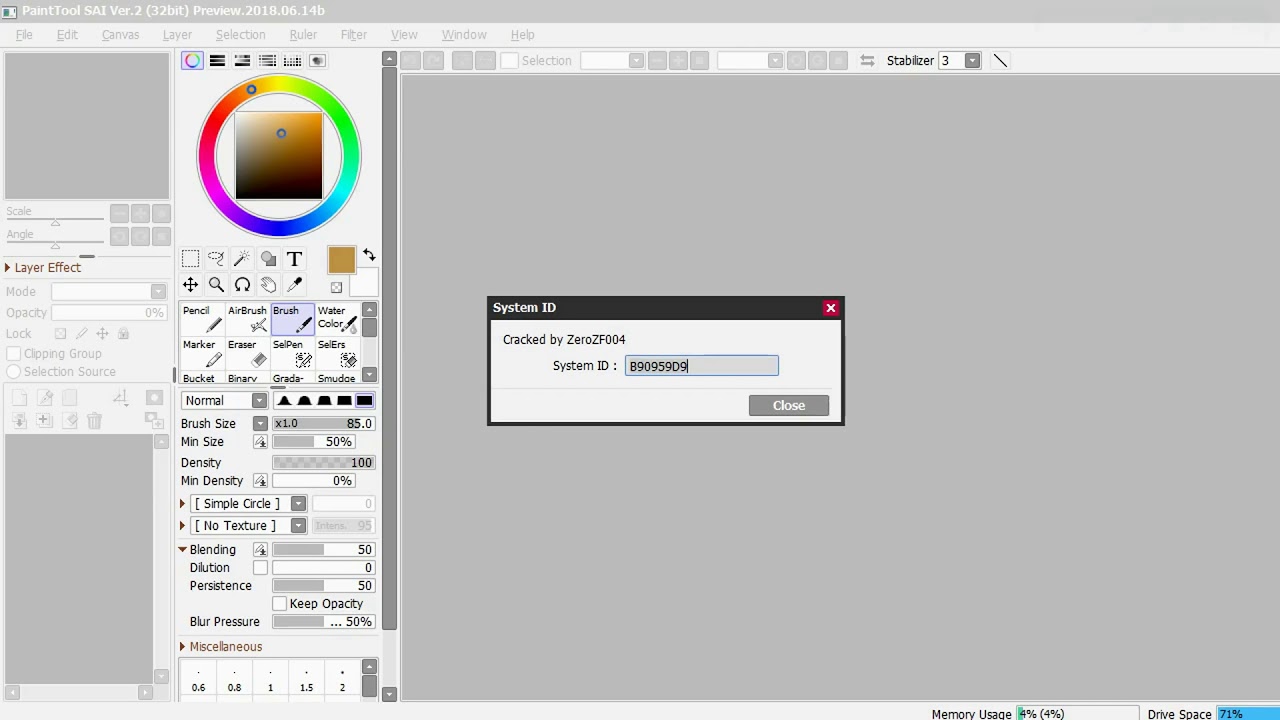
Task: Show the HSV slider panel icon
Action: click(242, 61)
